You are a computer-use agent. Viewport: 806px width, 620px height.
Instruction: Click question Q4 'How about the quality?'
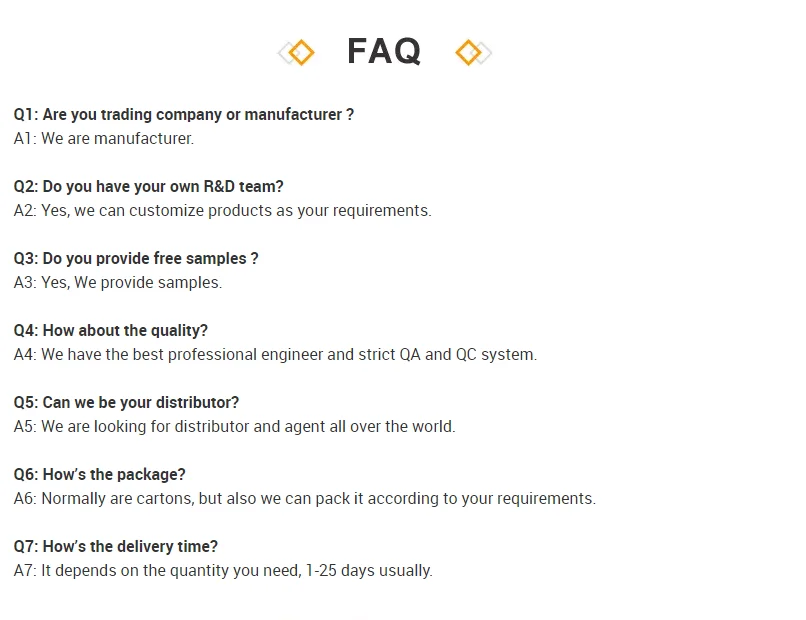111,331
